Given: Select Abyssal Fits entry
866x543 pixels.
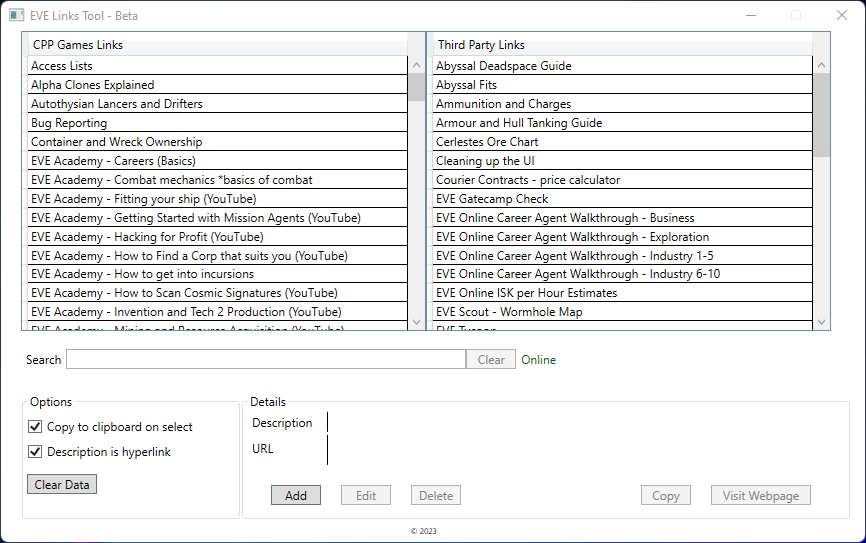Looking at the screenshot, I should 622,85.
